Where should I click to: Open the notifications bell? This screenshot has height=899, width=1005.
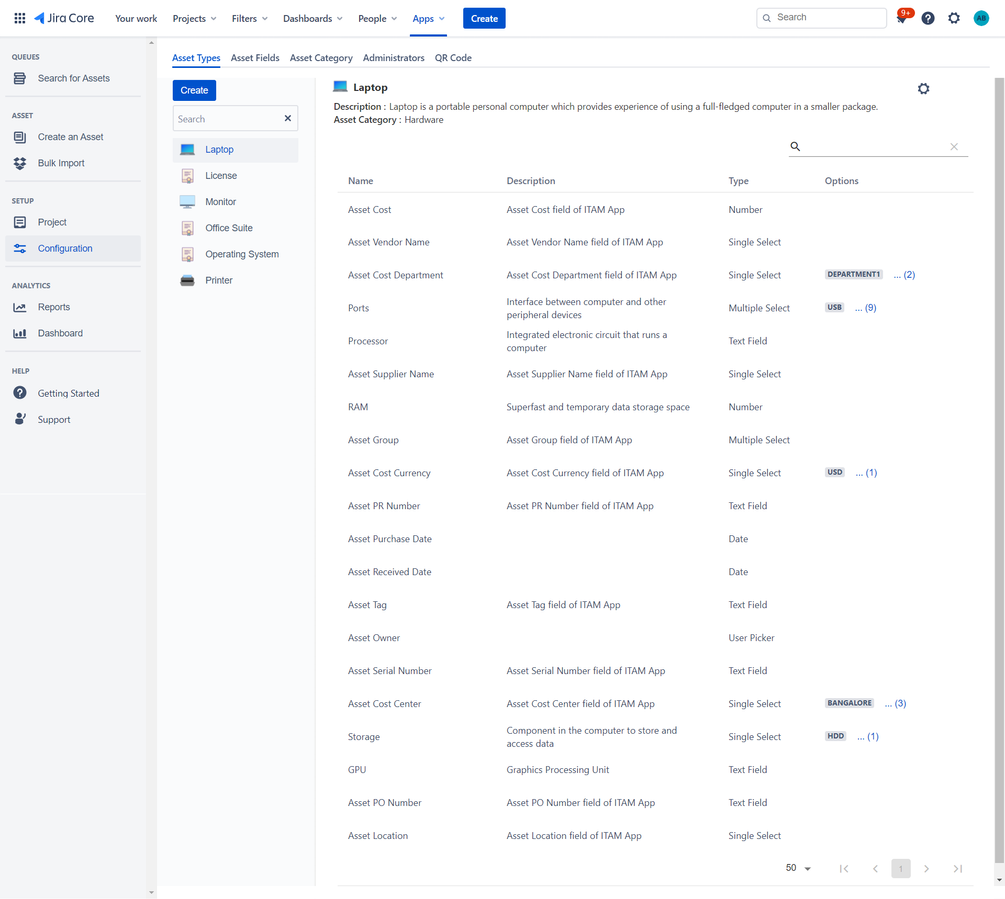tap(902, 18)
